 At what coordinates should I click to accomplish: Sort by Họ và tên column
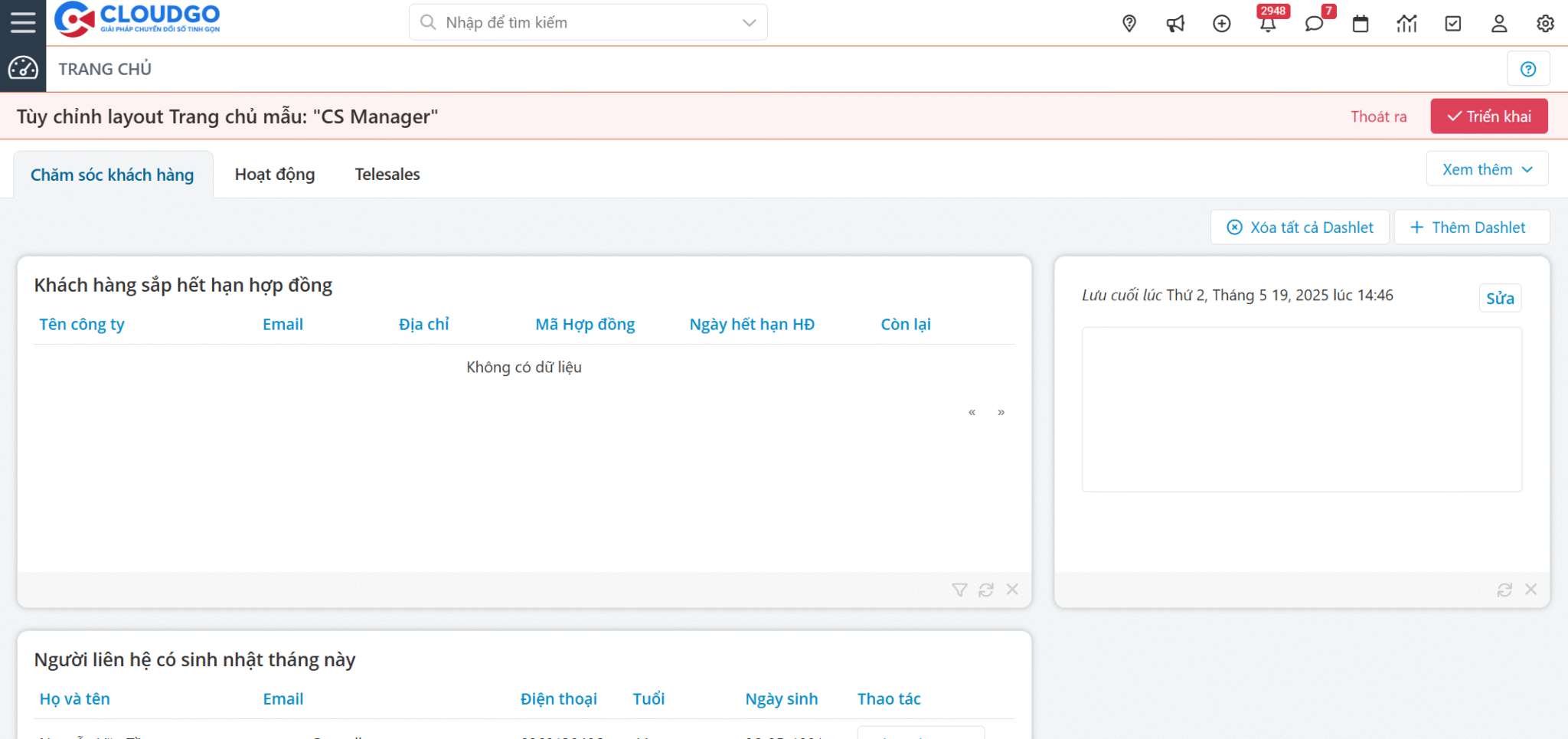(75, 699)
